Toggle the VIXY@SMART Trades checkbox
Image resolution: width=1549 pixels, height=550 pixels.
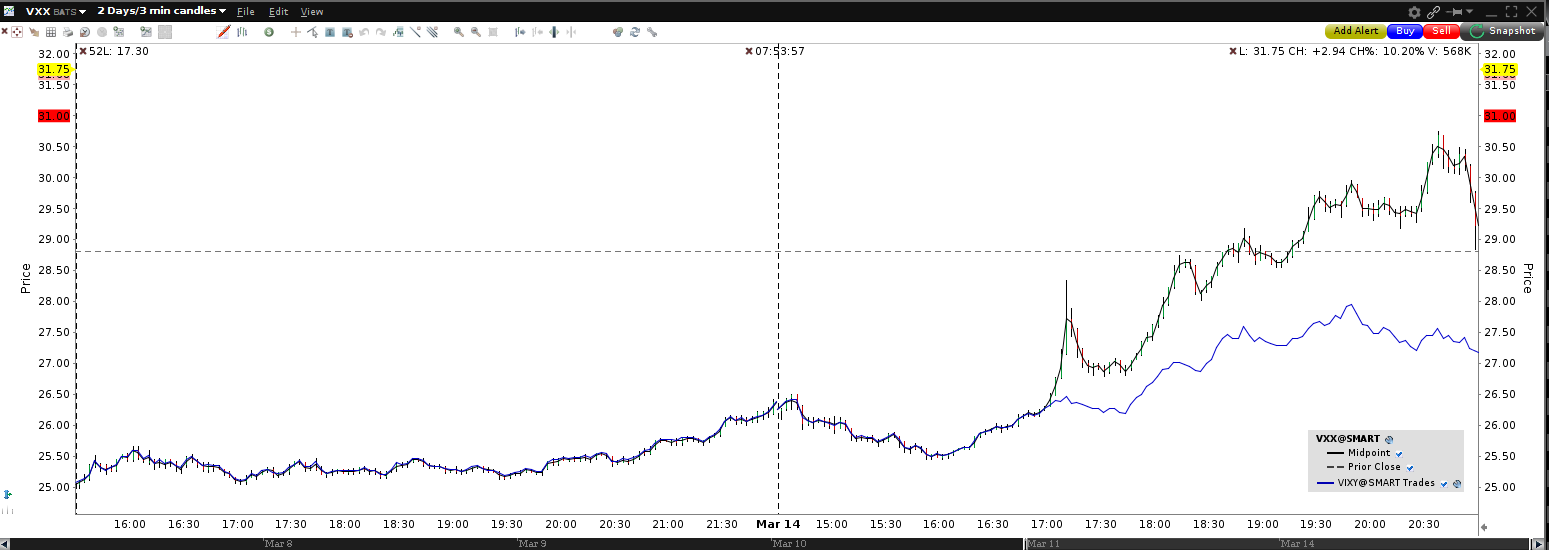pyautogui.click(x=1444, y=484)
